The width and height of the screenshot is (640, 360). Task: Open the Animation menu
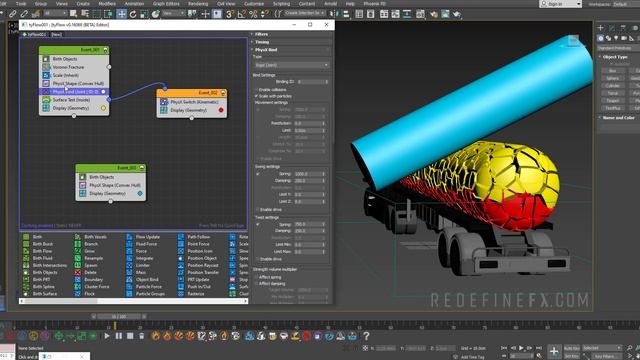pos(134,4)
